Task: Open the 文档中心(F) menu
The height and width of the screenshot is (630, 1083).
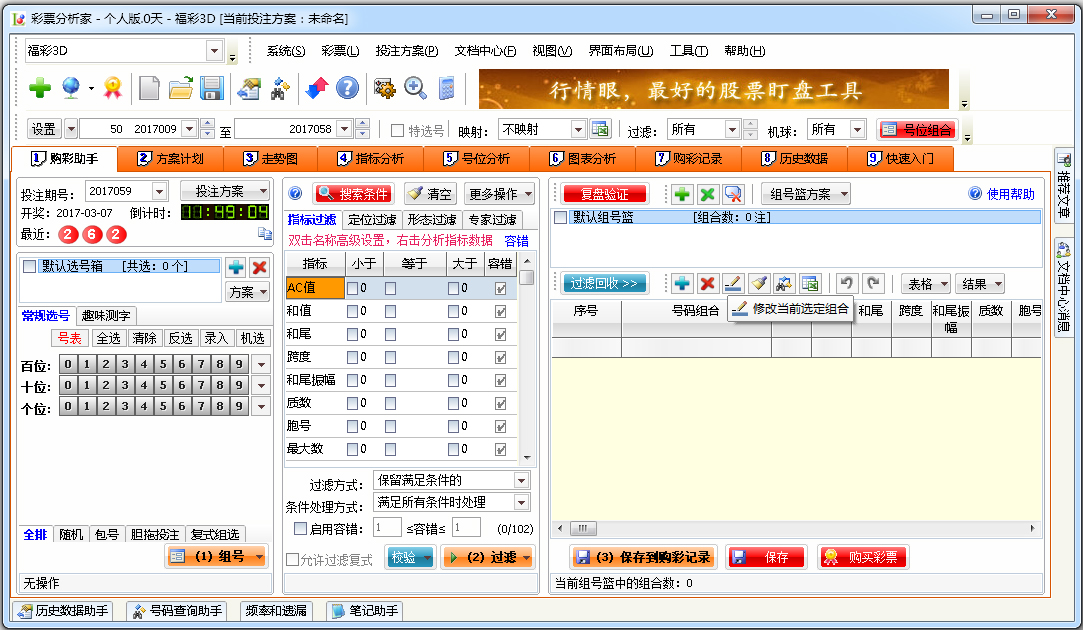Action: tap(485, 50)
